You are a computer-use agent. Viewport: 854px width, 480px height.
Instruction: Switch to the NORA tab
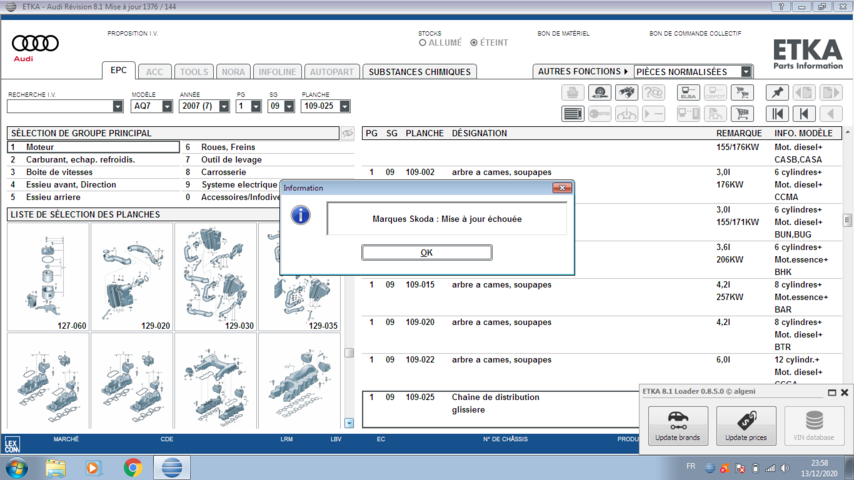(233, 72)
